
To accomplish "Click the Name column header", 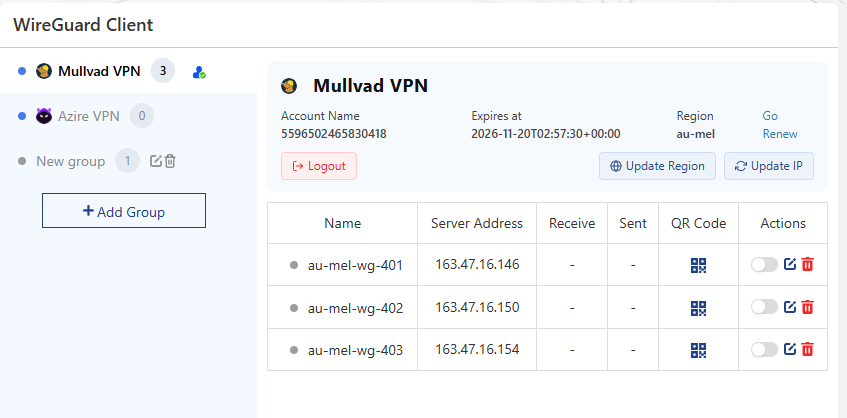I will 342,223.
